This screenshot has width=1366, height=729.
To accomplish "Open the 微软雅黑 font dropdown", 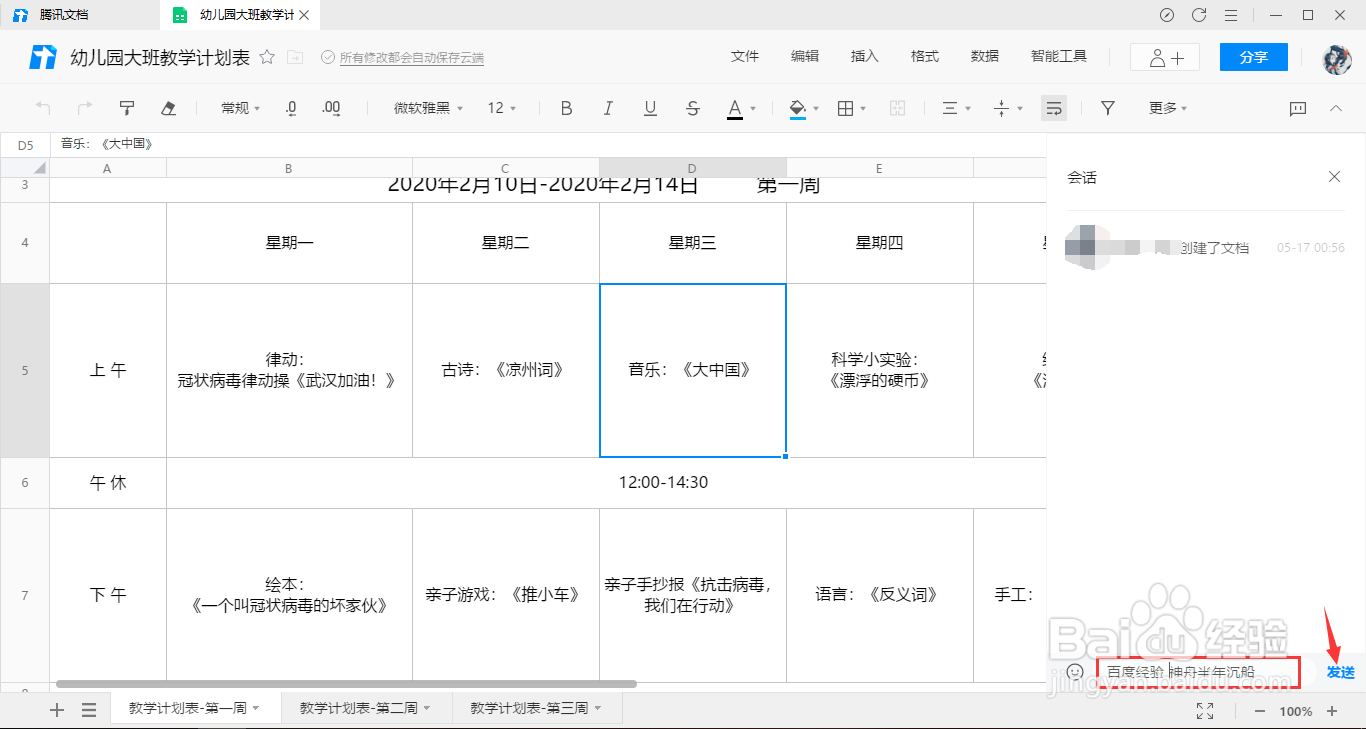I will click(428, 108).
